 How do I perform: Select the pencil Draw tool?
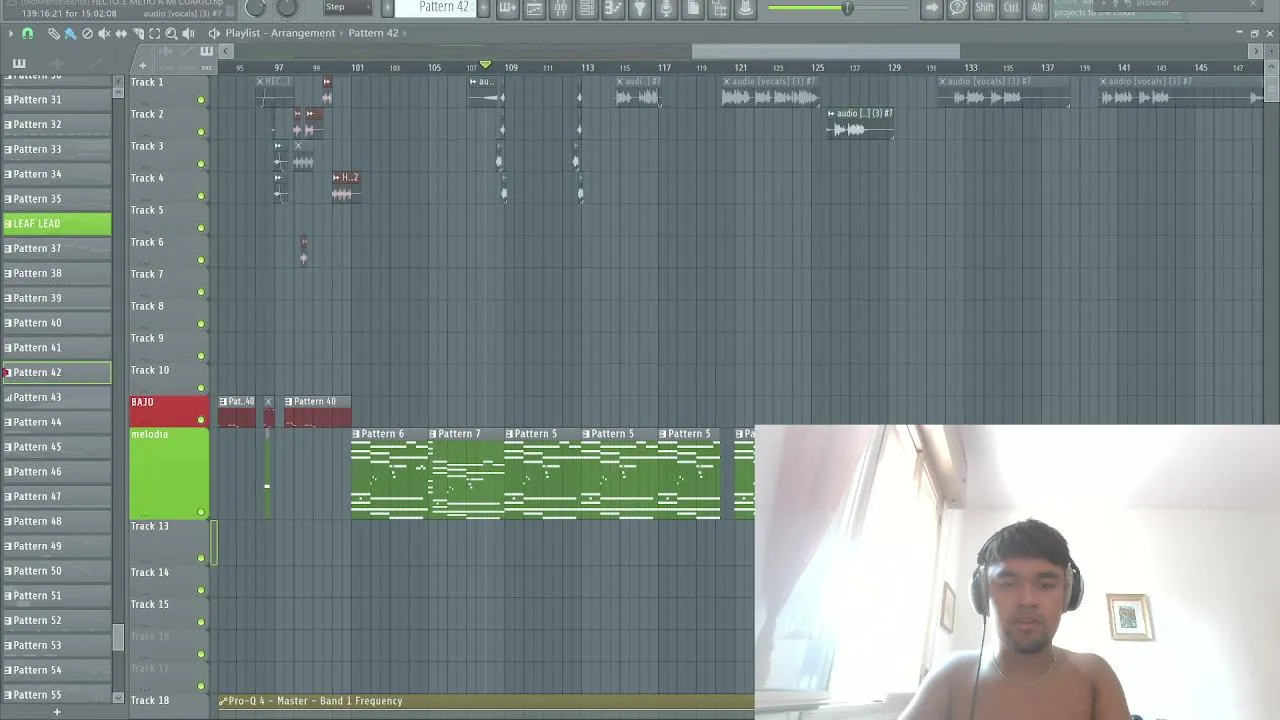pyautogui.click(x=54, y=33)
